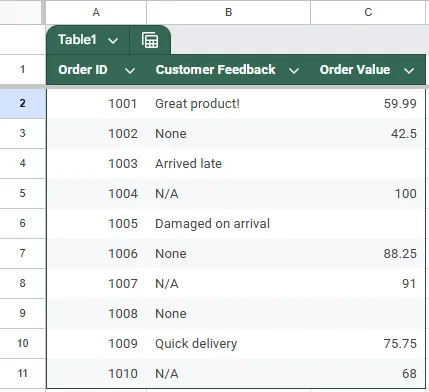This screenshot has height=392, width=429.
Task: Select cell with order ID 1008
Action: click(96, 314)
